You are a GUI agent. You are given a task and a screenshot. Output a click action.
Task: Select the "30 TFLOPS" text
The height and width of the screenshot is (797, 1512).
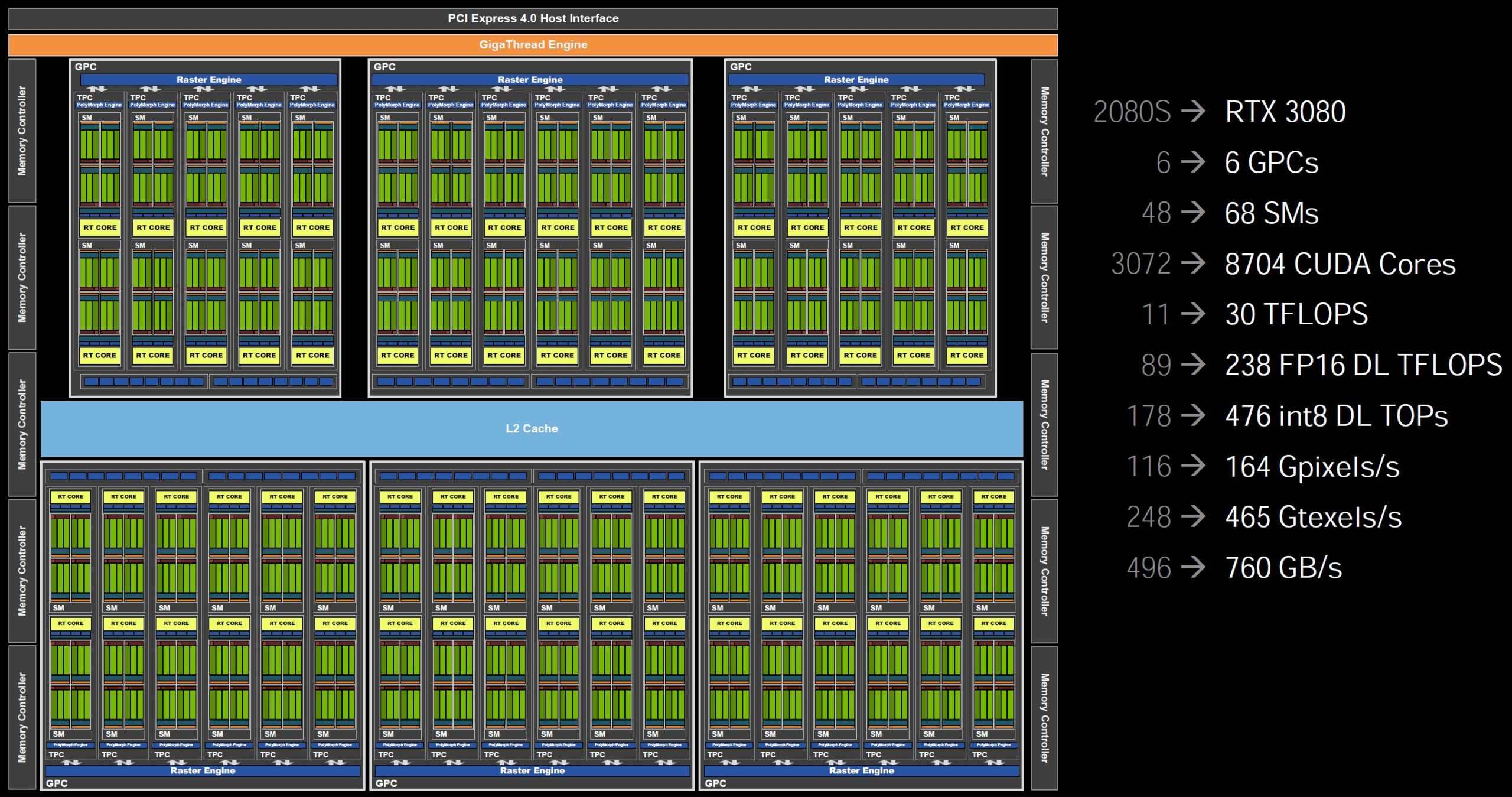(1296, 314)
